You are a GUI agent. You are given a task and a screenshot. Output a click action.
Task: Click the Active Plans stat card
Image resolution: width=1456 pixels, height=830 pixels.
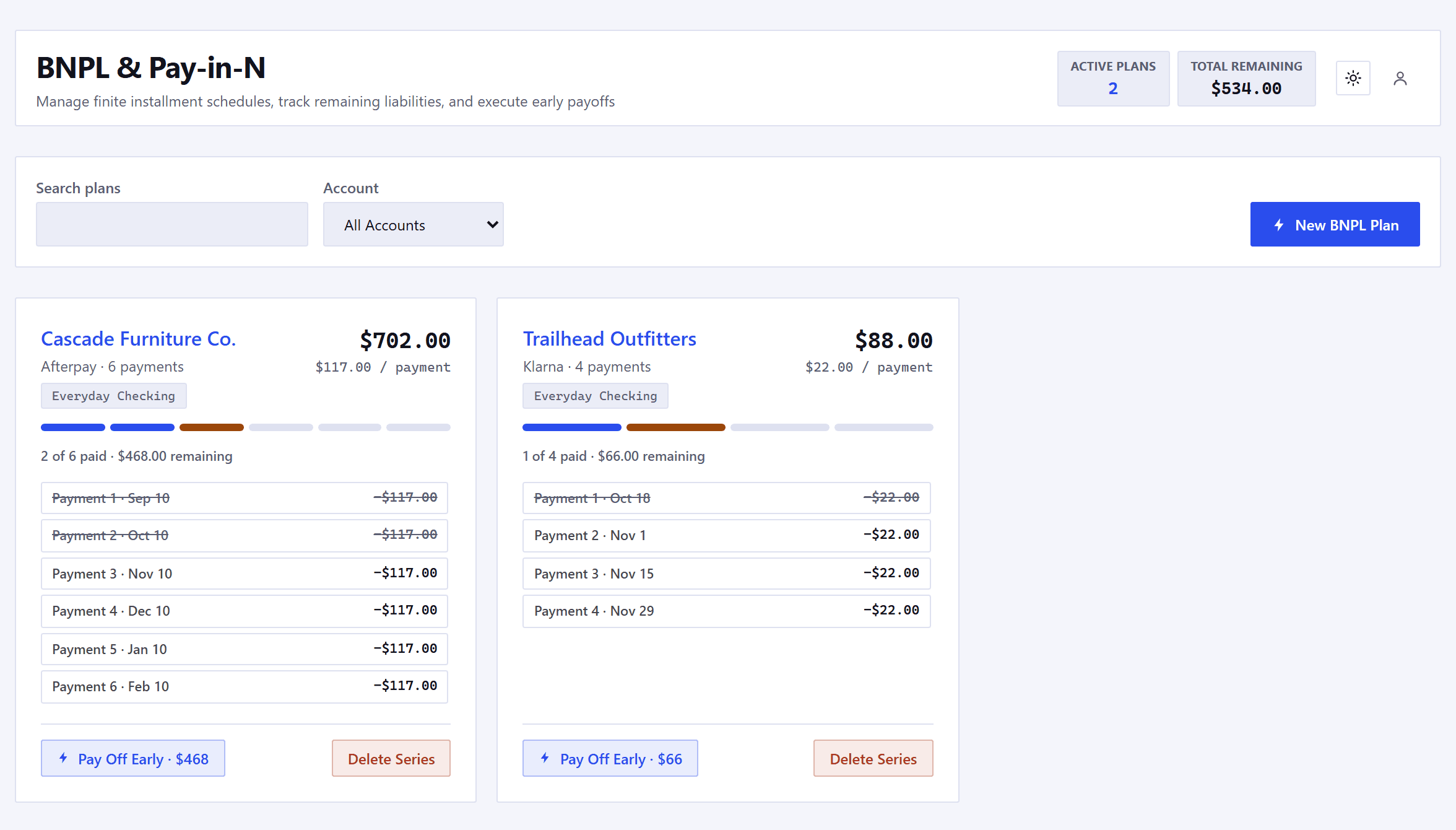1113,79
